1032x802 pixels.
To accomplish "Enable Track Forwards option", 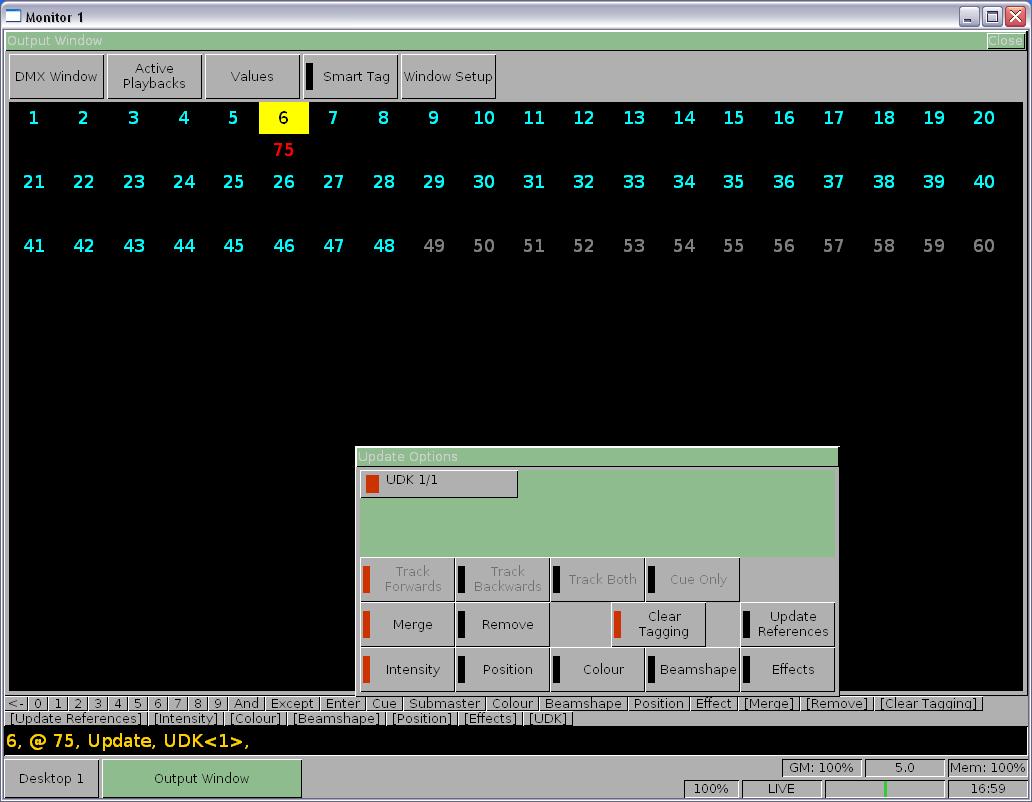I will [x=407, y=579].
